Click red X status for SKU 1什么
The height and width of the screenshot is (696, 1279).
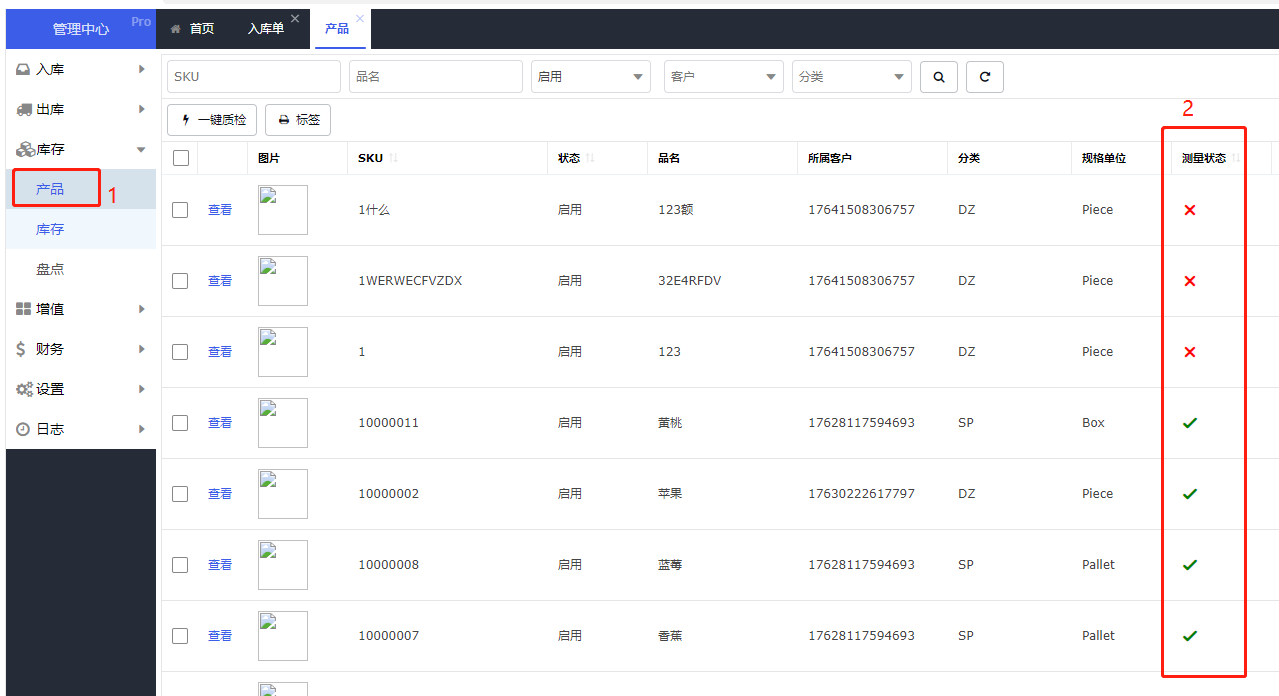click(x=1190, y=210)
